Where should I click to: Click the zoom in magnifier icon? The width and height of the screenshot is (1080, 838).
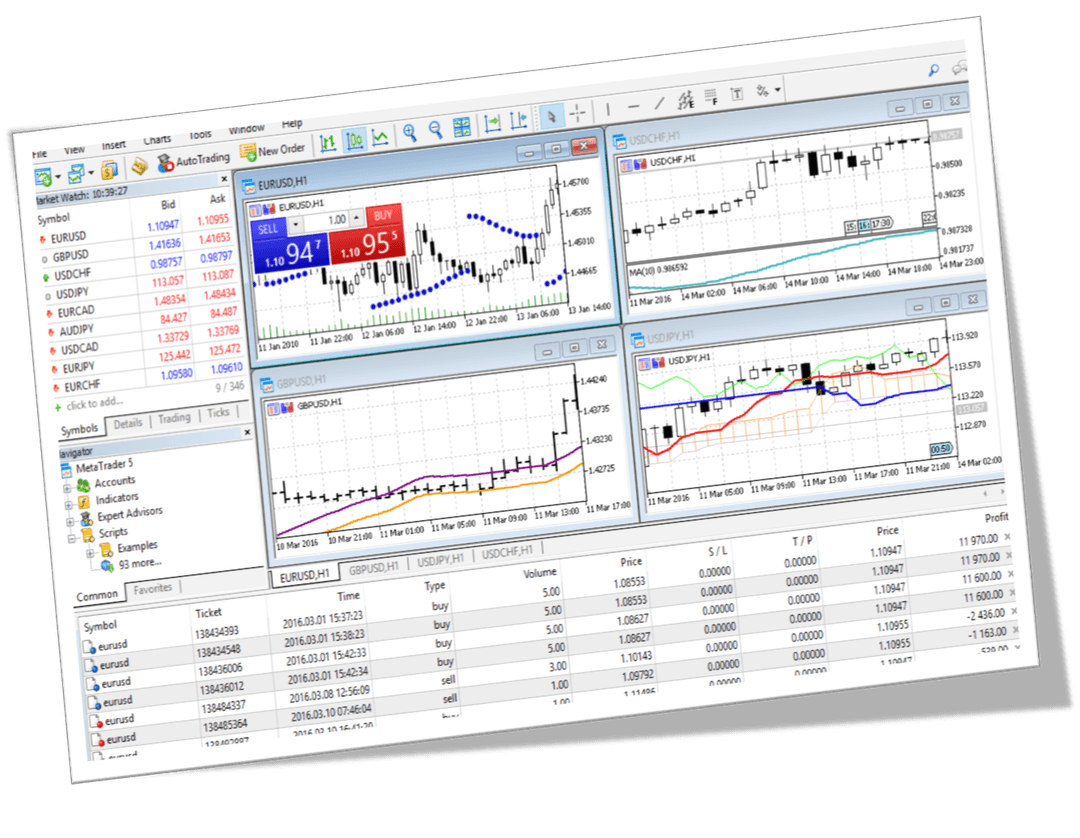tap(410, 133)
